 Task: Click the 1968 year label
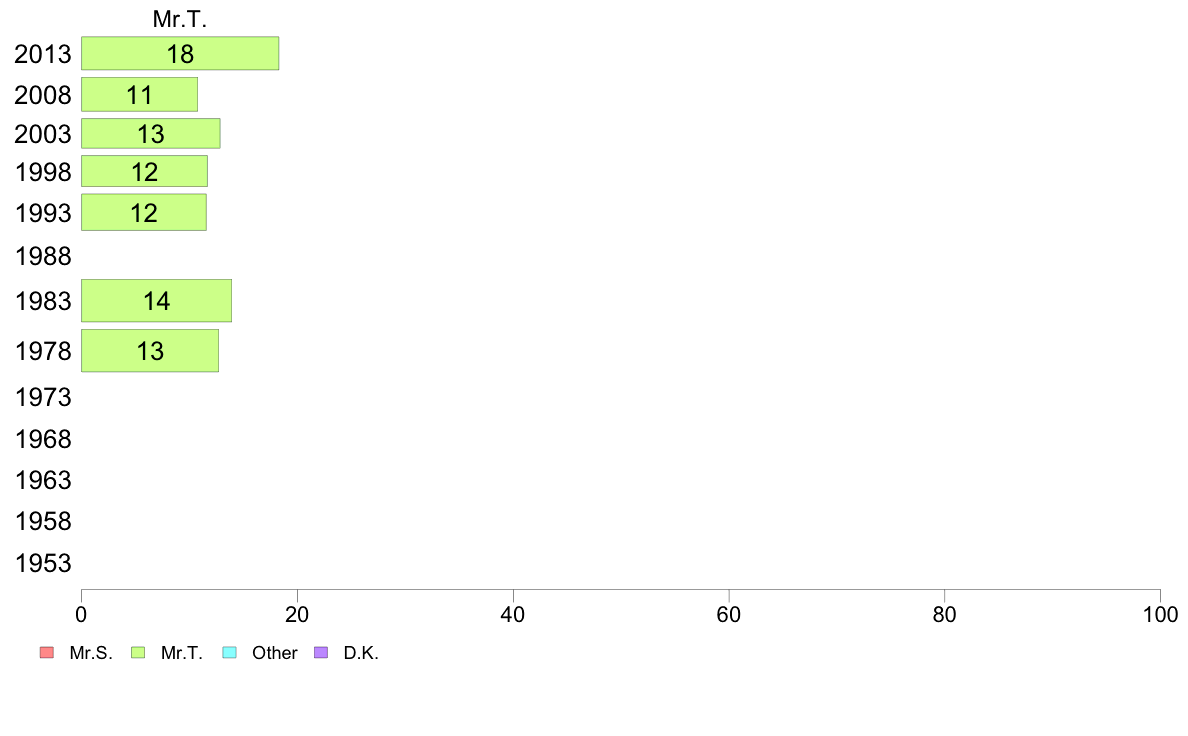[x=43, y=439]
